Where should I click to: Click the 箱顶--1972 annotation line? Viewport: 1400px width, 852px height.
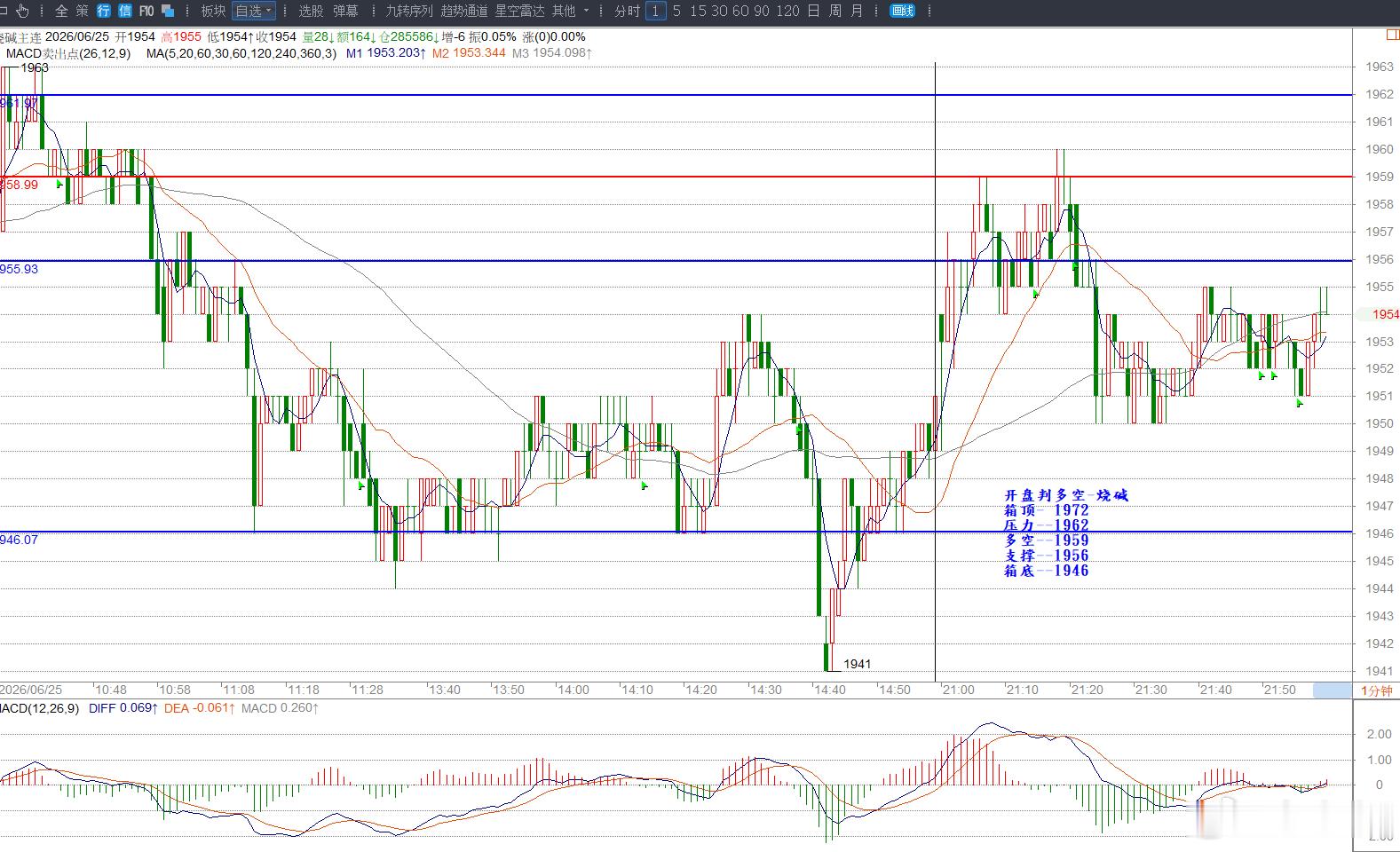[x=1047, y=510]
